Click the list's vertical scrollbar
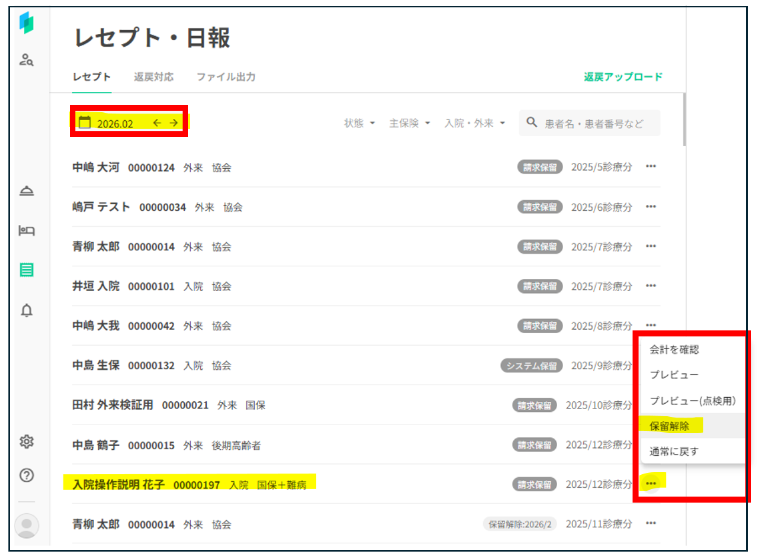This screenshot has width=758, height=556. 684,119
